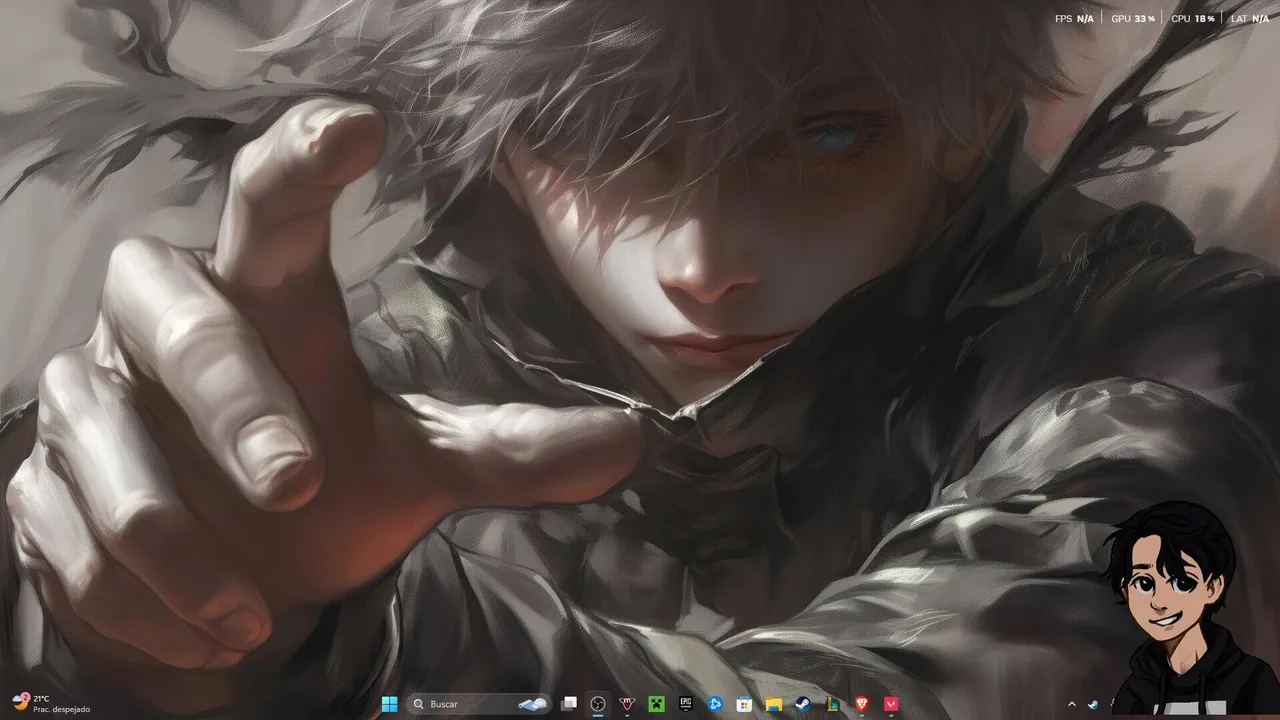Click the Buscar search box in taskbar
This screenshot has height=720, width=1280.
[x=480, y=704]
